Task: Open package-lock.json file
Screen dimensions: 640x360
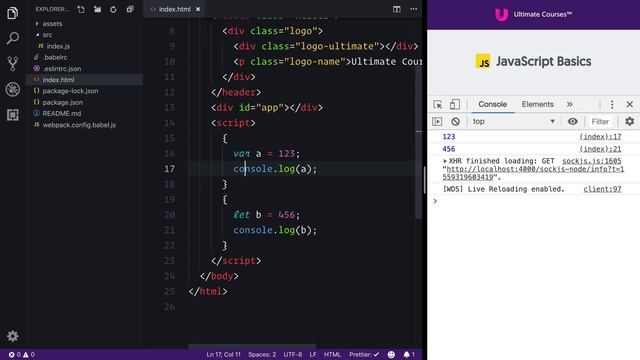Action: coord(70,91)
